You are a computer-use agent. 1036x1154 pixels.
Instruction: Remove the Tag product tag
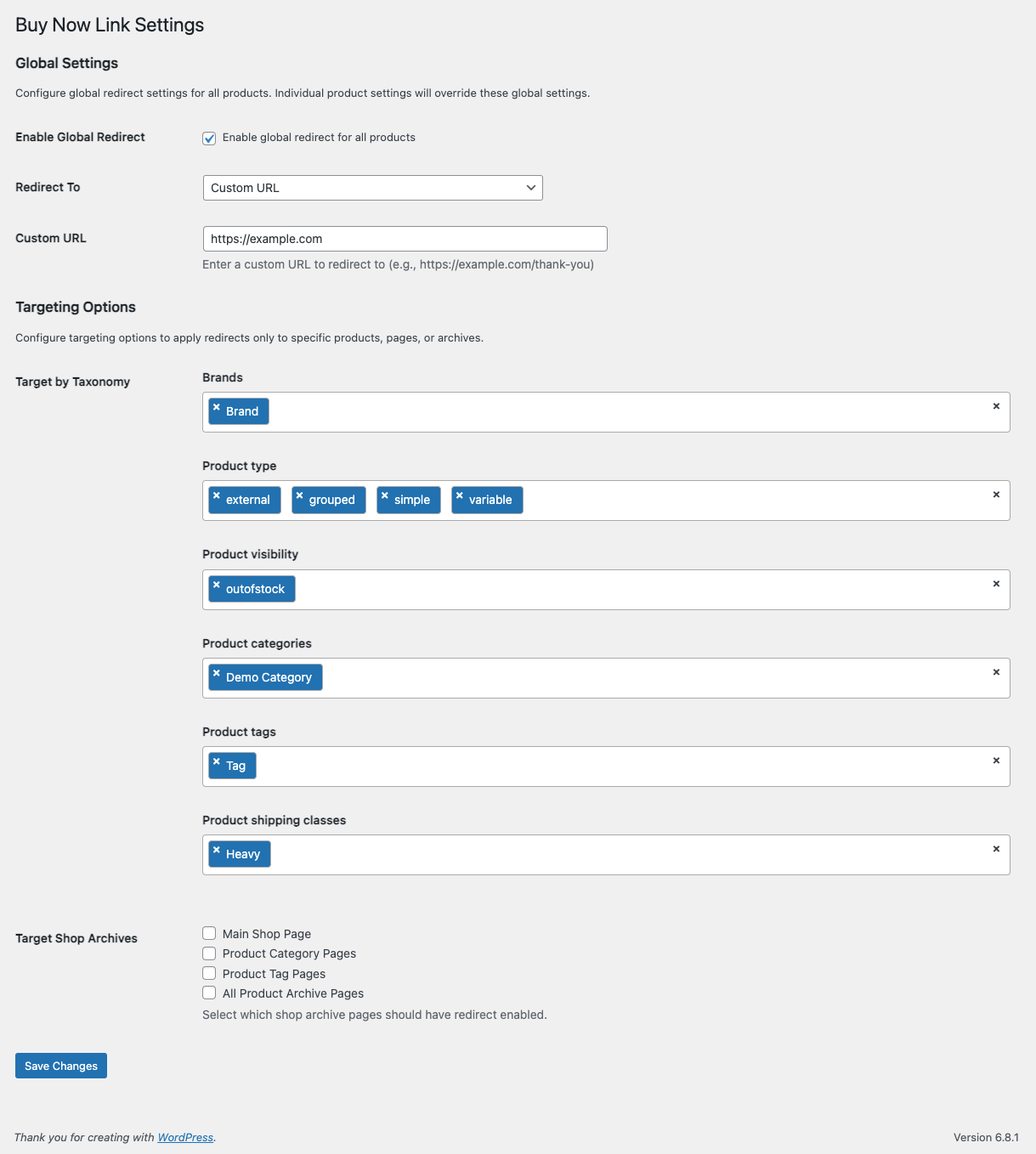(217, 765)
